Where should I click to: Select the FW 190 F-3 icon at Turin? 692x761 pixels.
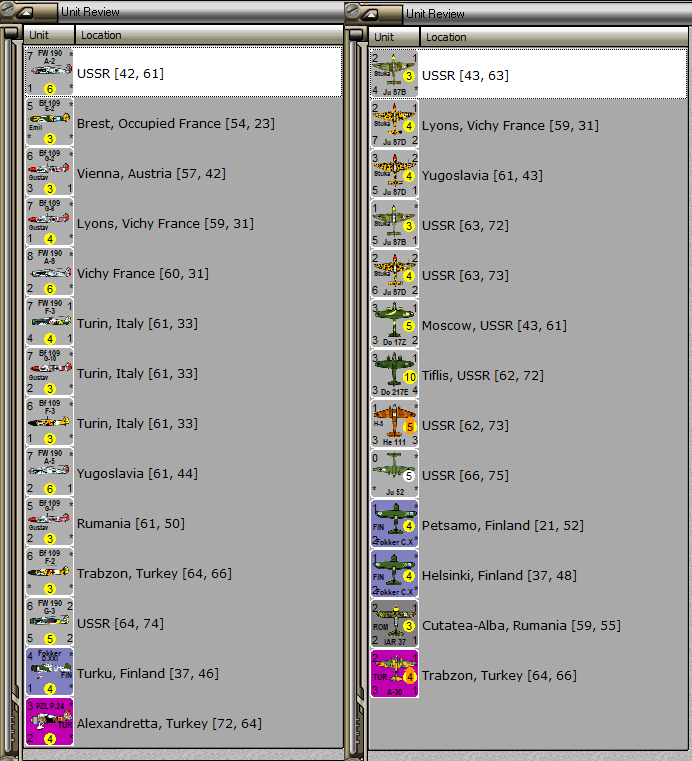49,322
